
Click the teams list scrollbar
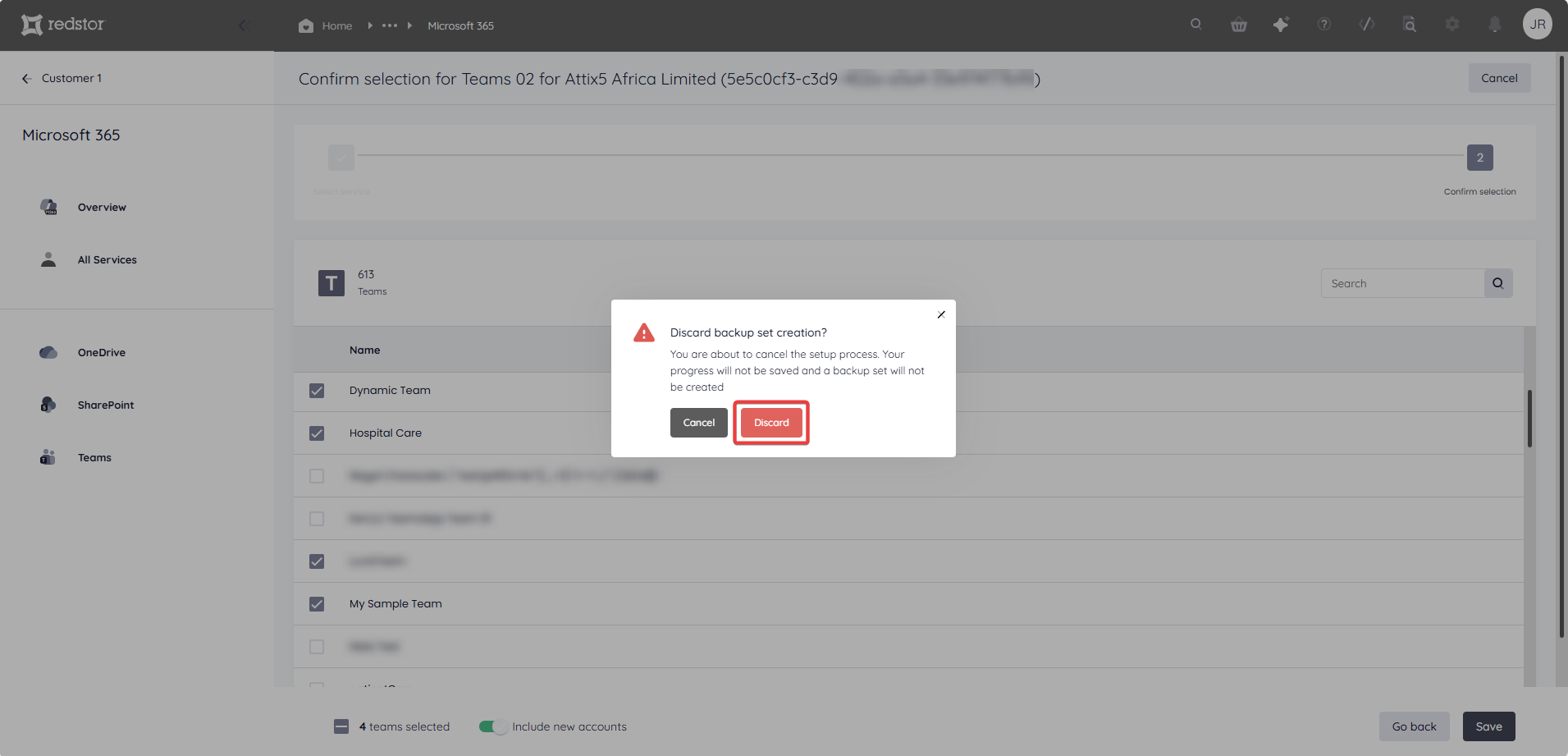pos(1529,419)
